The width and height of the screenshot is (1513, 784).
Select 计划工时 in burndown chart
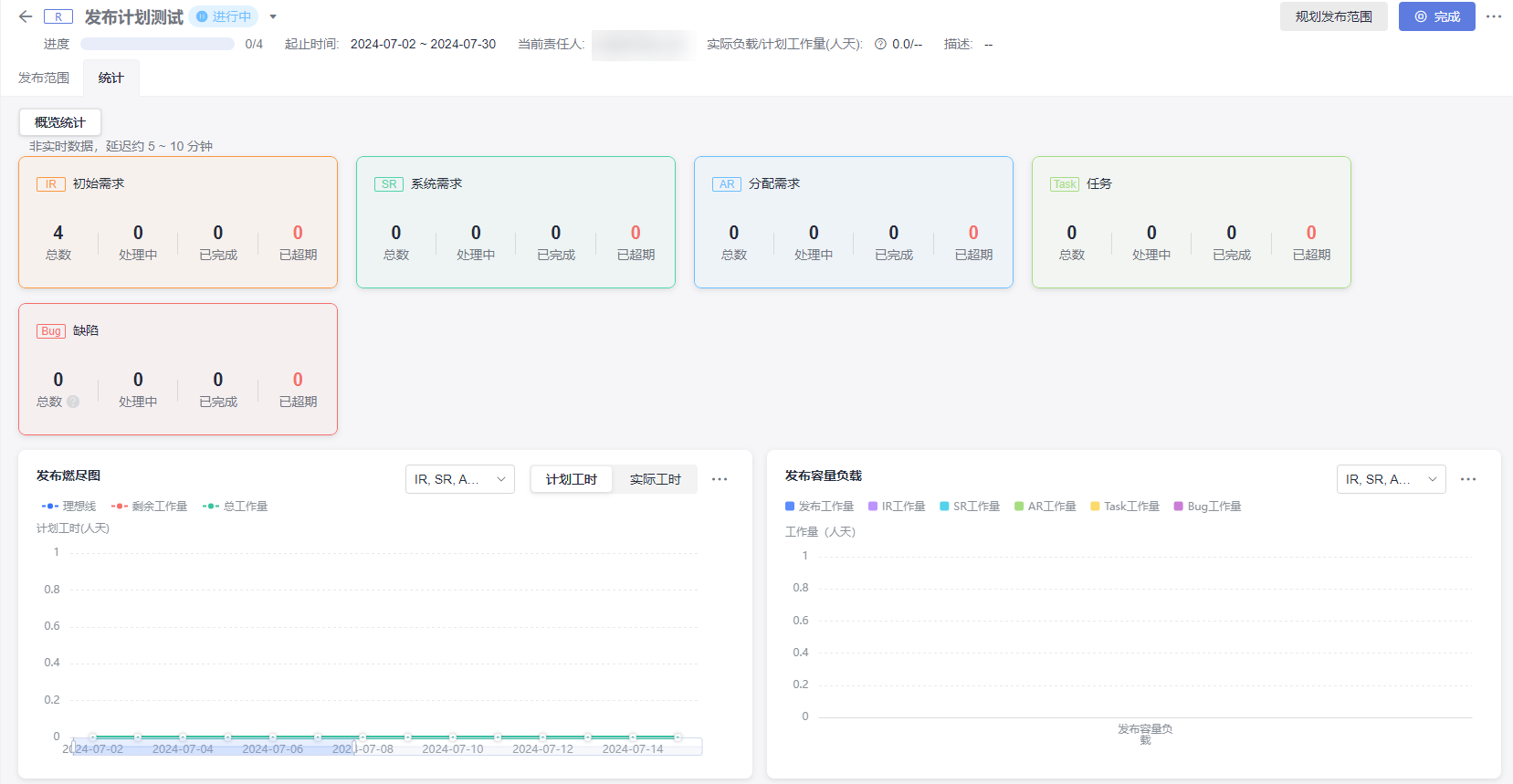[572, 479]
